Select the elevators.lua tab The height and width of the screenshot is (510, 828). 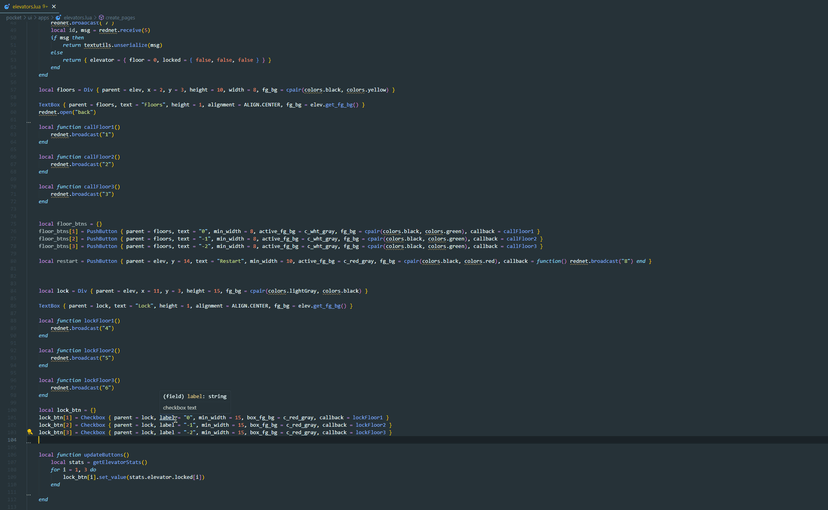27,6
